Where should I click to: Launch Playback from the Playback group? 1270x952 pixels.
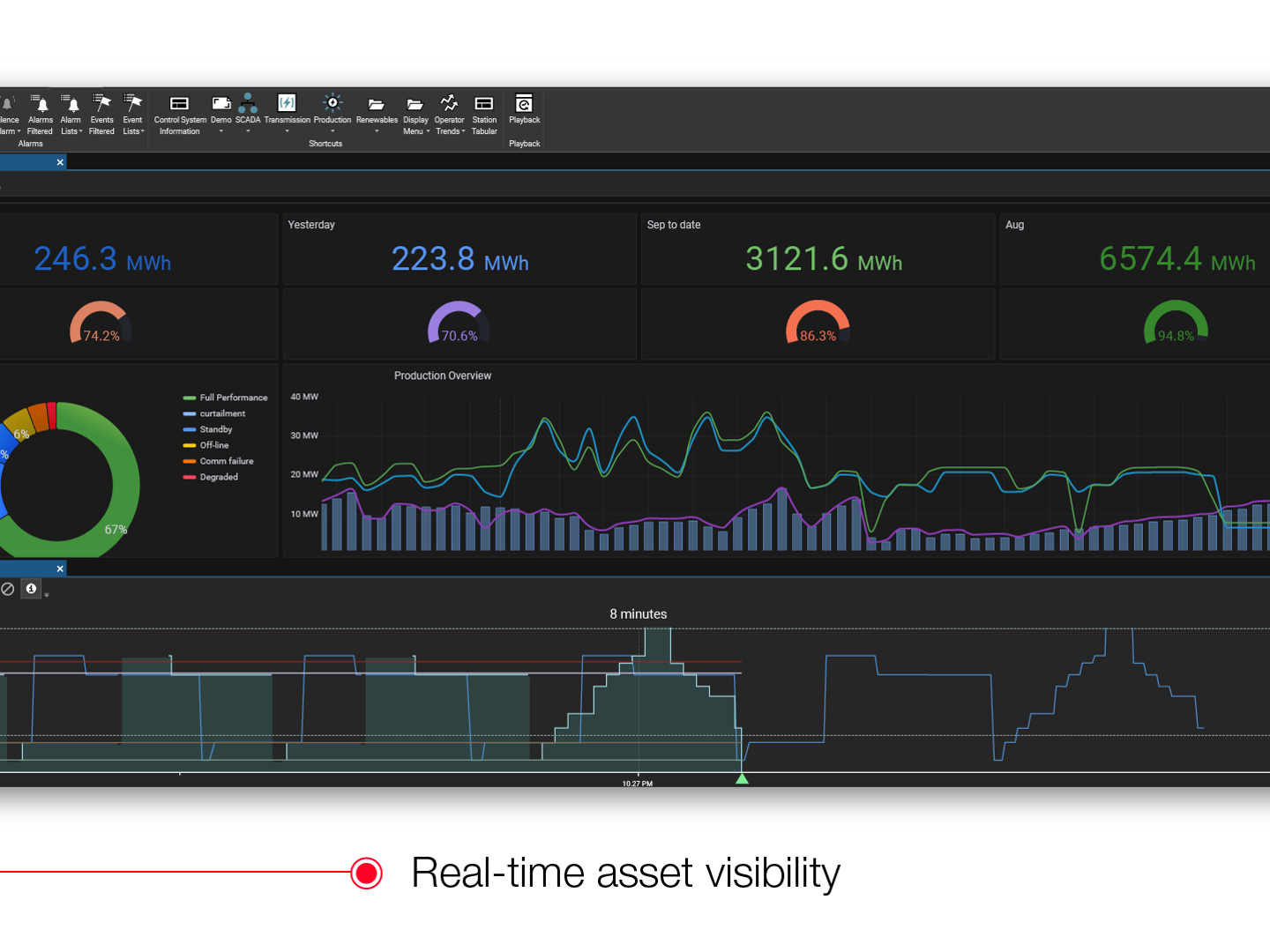[x=524, y=102]
